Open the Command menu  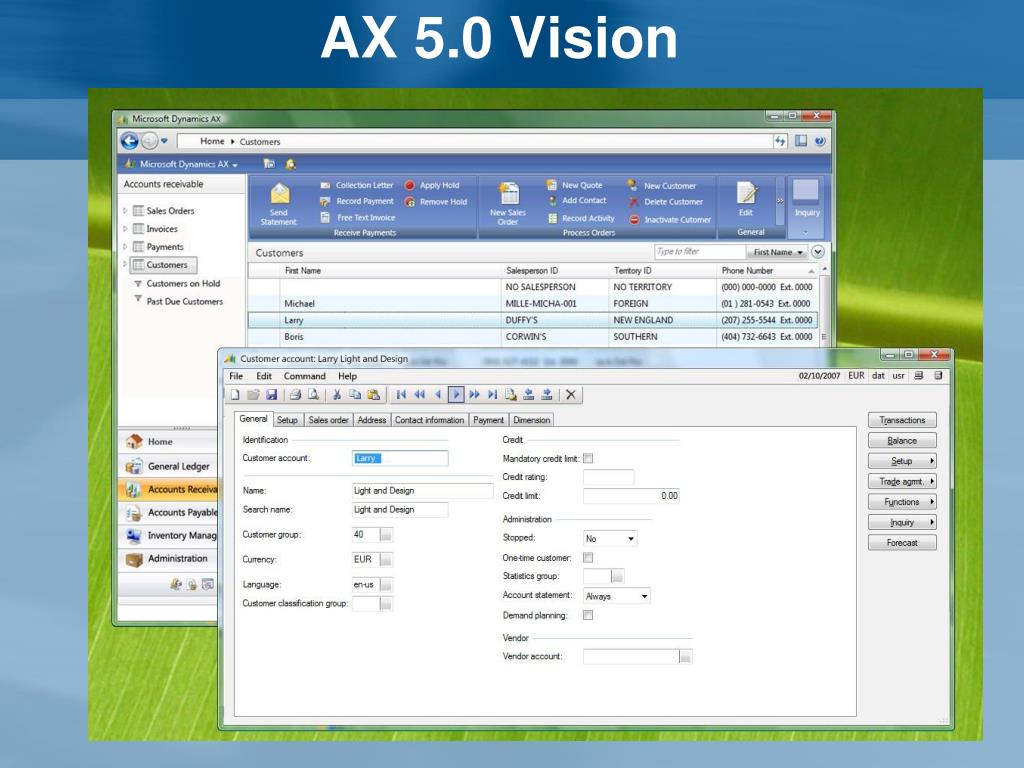(x=304, y=376)
